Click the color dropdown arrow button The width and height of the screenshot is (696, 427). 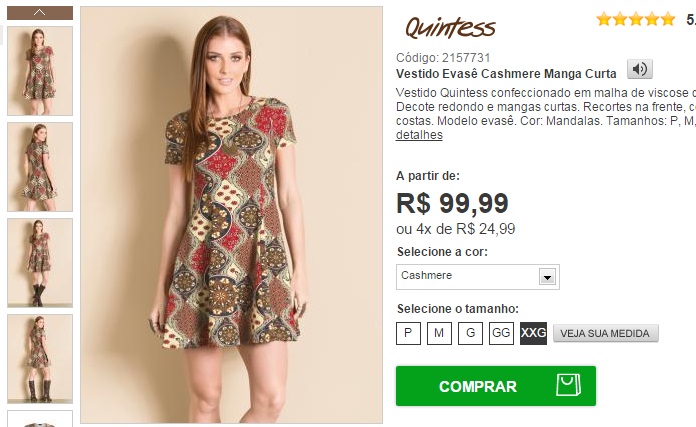[547, 277]
